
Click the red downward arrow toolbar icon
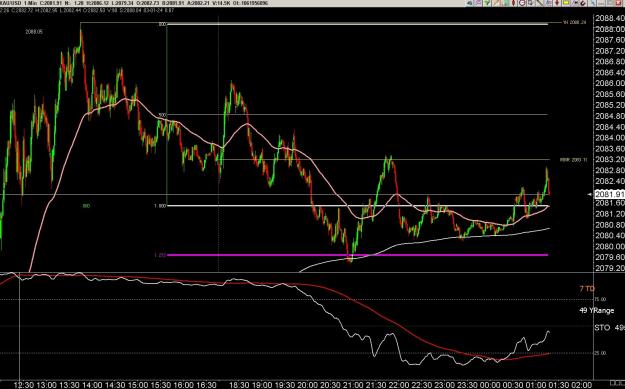(557, 3)
